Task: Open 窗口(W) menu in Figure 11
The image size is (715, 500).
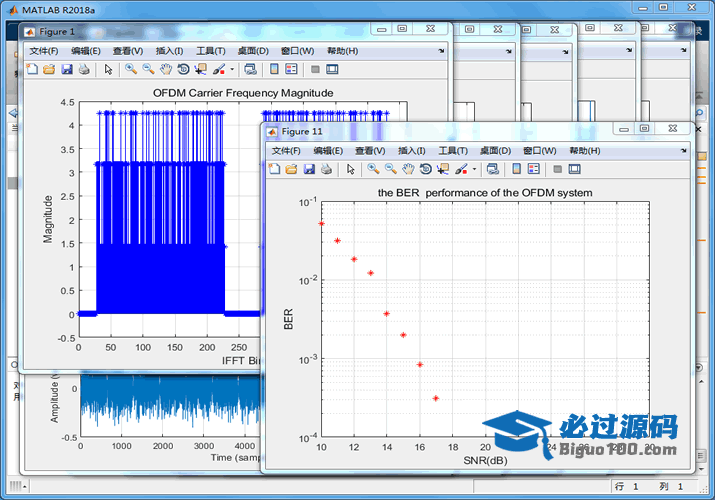Action: [x=539, y=151]
